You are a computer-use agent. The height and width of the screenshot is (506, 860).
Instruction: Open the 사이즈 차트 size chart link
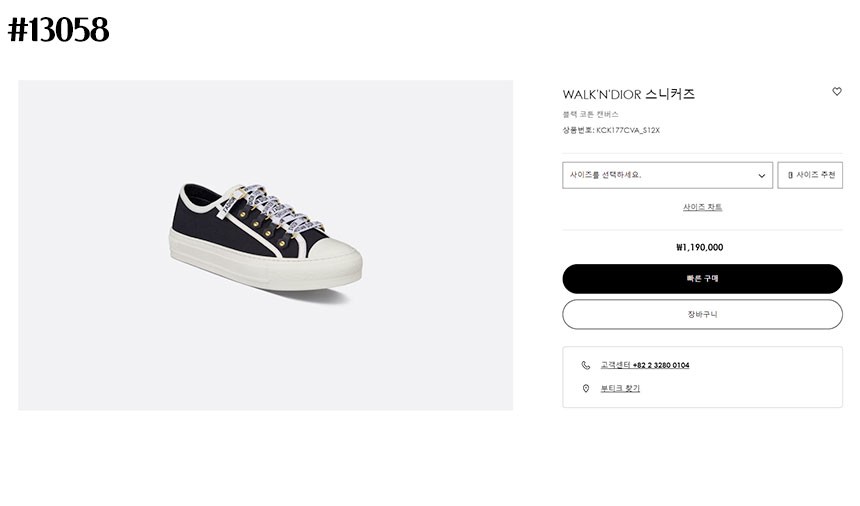pyautogui.click(x=702, y=207)
